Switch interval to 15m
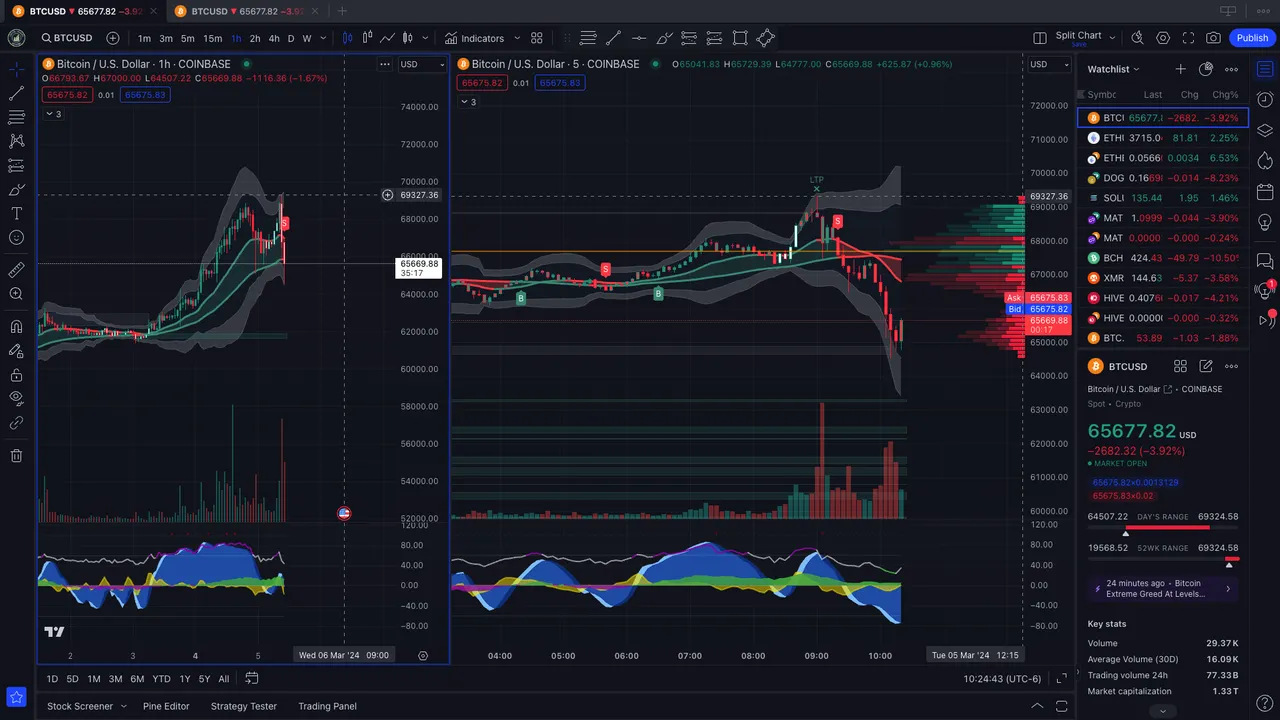Viewport: 1280px width, 720px height. (x=213, y=38)
